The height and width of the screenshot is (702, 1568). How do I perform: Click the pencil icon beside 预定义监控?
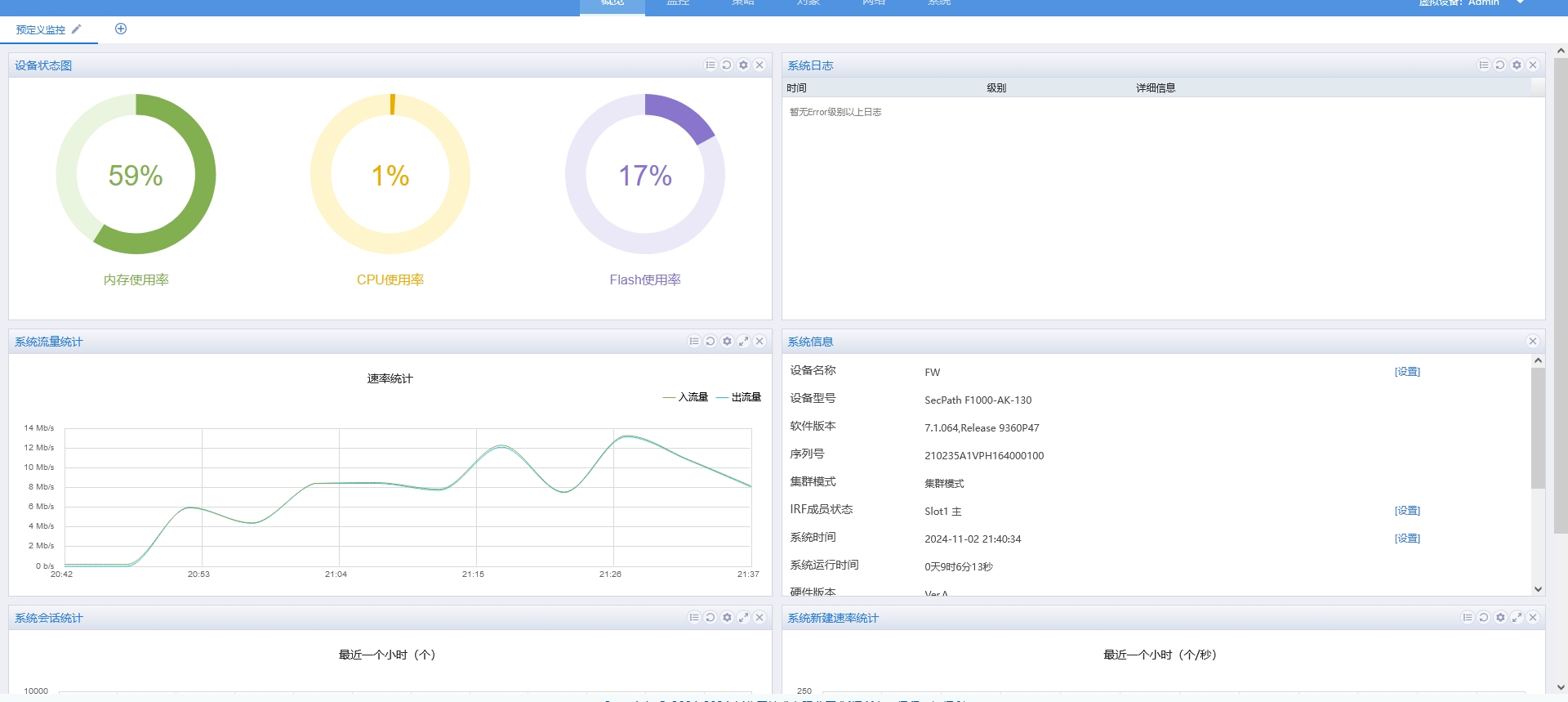coord(77,29)
